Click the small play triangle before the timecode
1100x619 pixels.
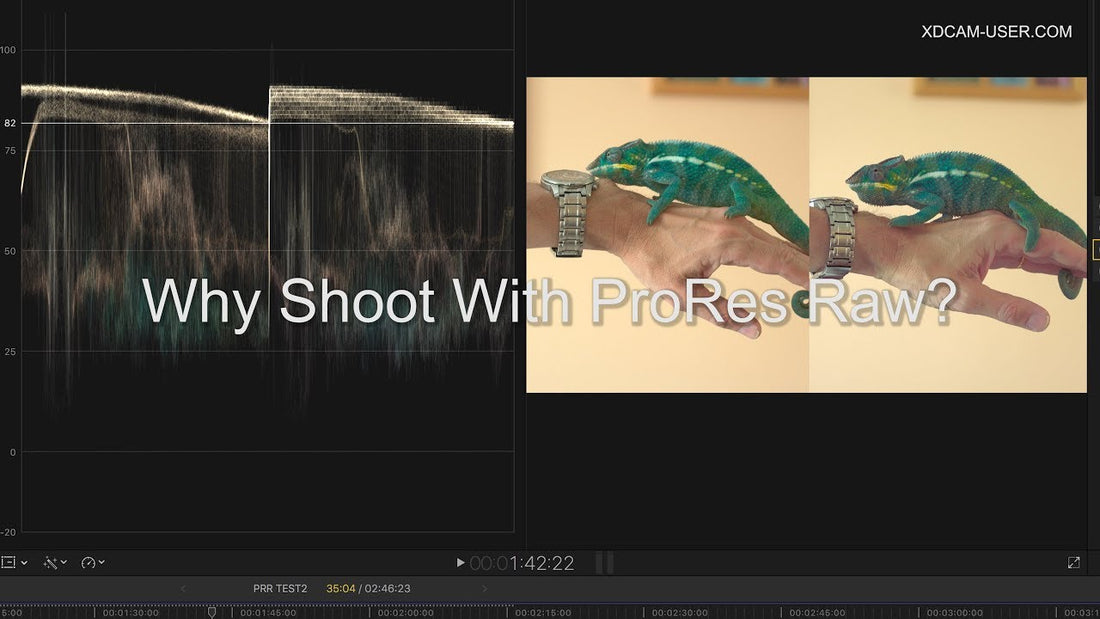[459, 562]
